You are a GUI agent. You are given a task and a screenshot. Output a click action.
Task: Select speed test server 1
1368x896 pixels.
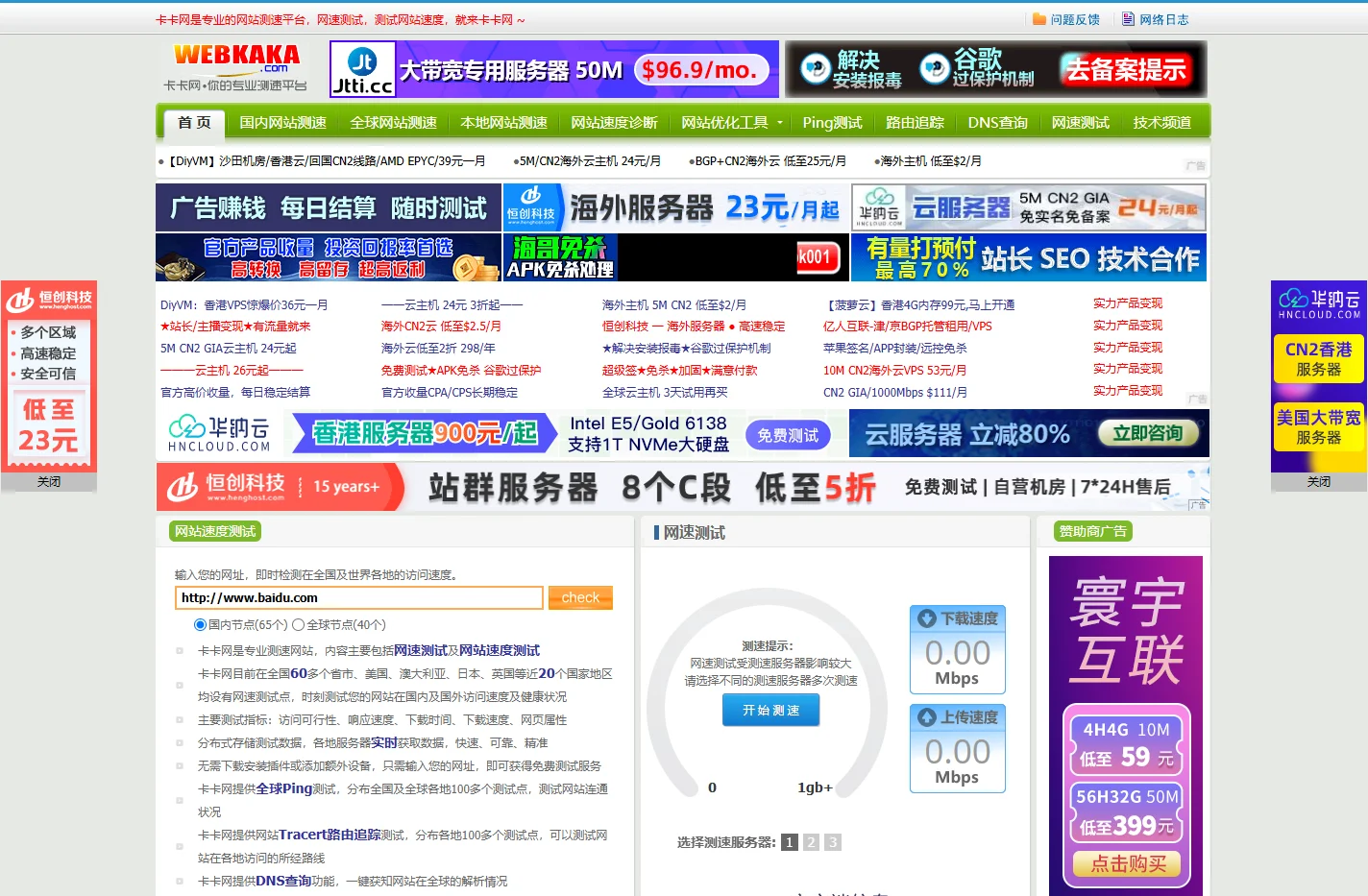(790, 842)
